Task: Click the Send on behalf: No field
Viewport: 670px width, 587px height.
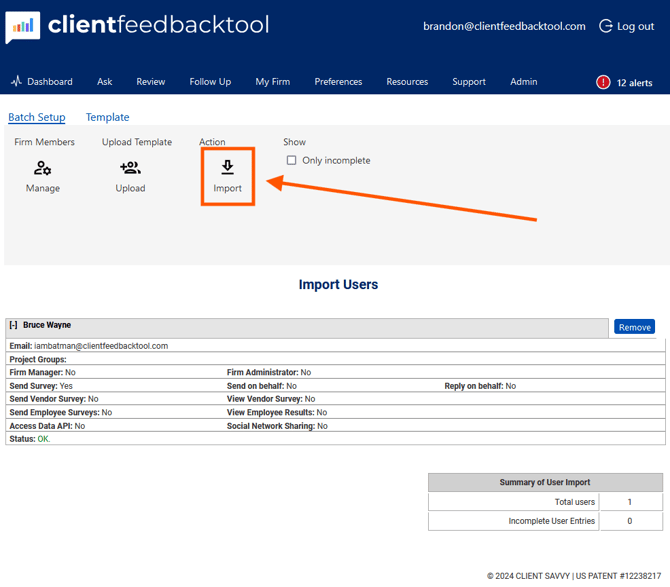Action: pyautogui.click(x=262, y=386)
